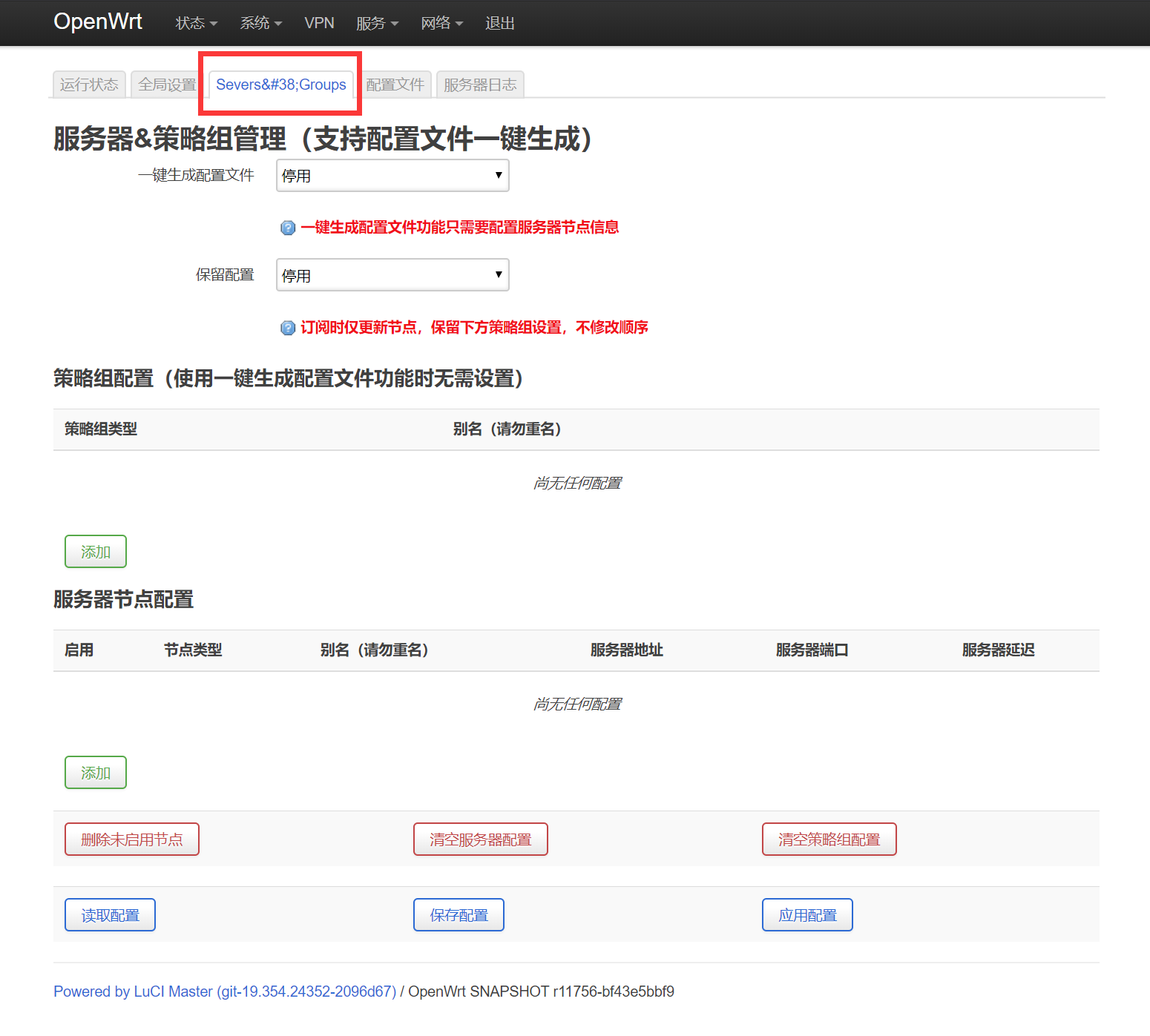Click the 应用配置 button

tap(807, 915)
